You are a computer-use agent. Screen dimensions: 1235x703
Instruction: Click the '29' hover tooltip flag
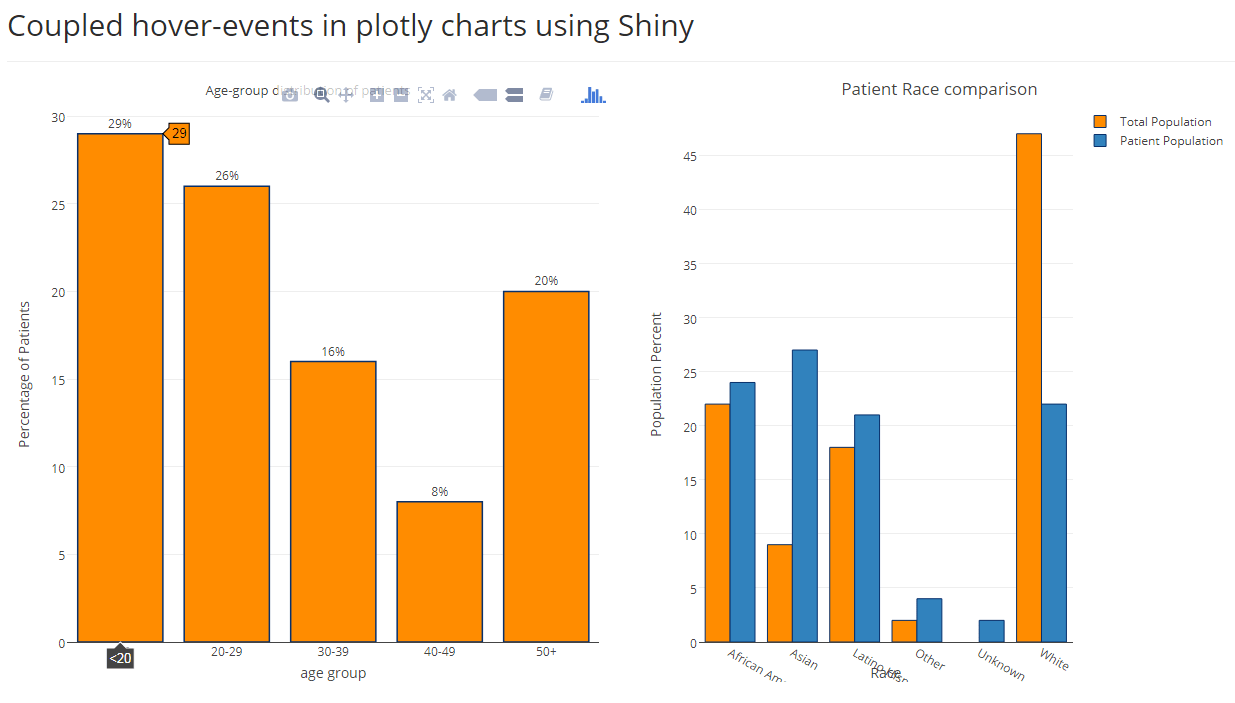tap(177, 133)
